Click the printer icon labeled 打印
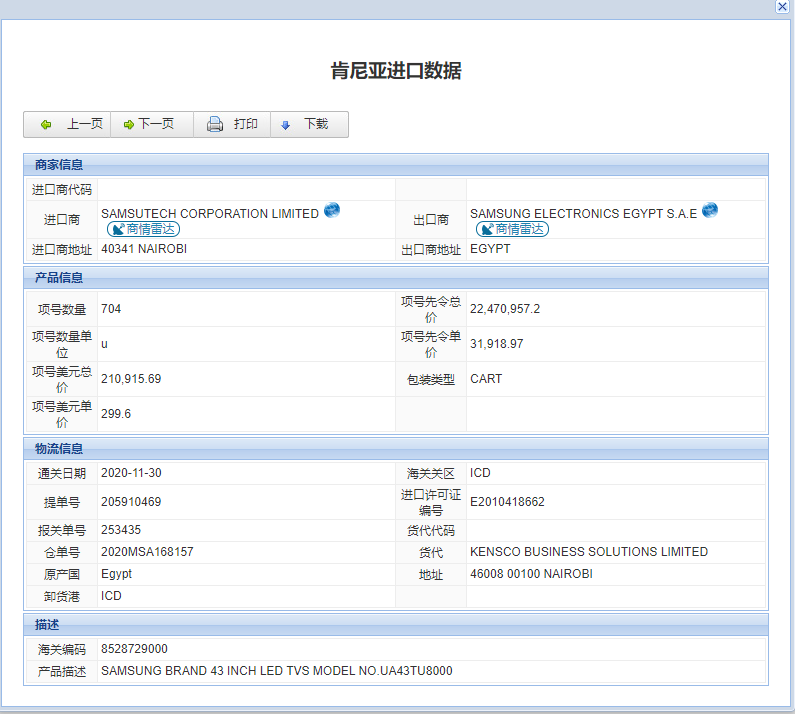This screenshot has width=795, height=714. (231, 124)
